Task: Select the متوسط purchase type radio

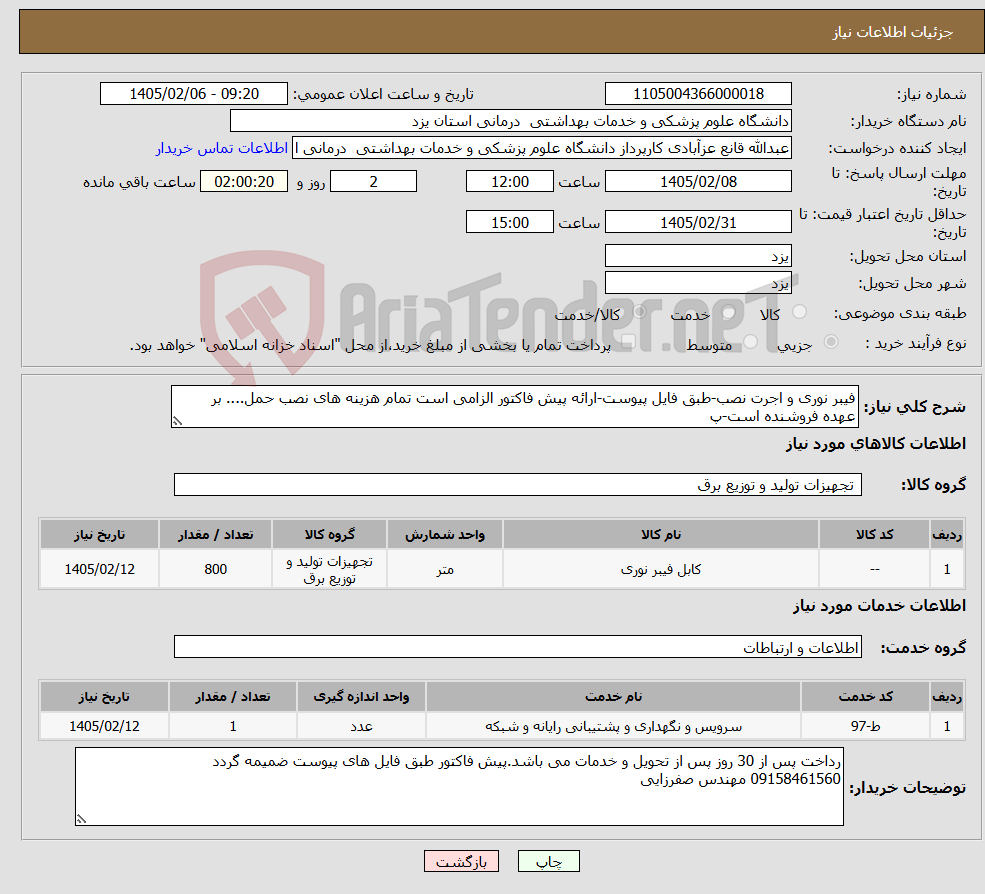Action: click(751, 342)
